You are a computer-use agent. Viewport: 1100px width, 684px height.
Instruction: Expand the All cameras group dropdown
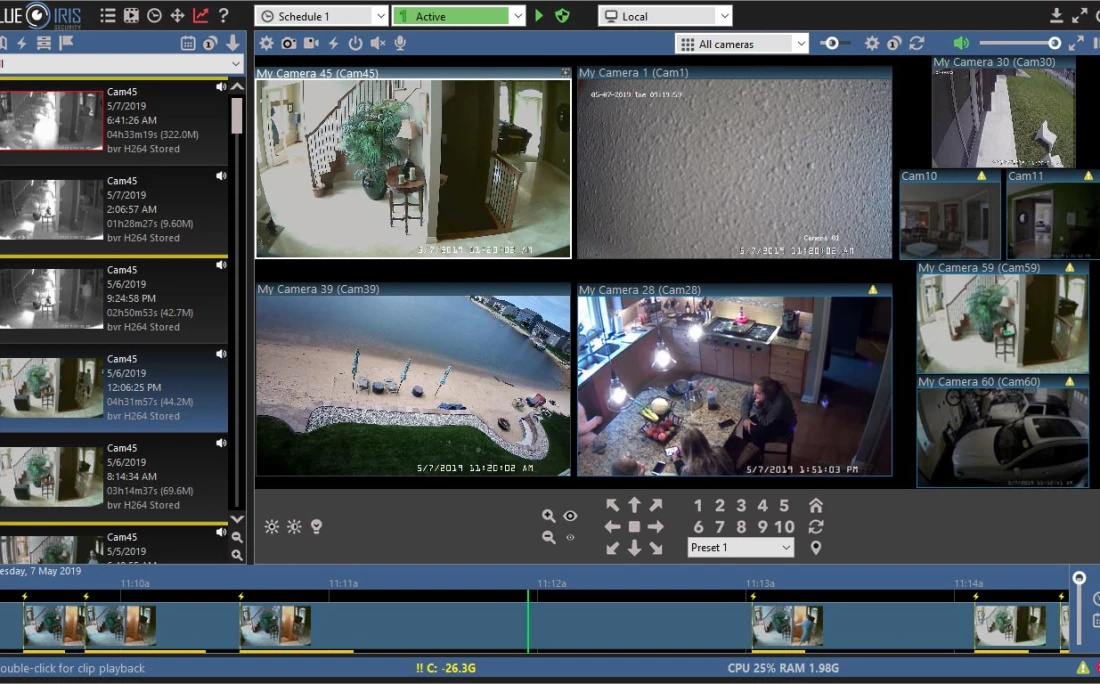pos(742,44)
